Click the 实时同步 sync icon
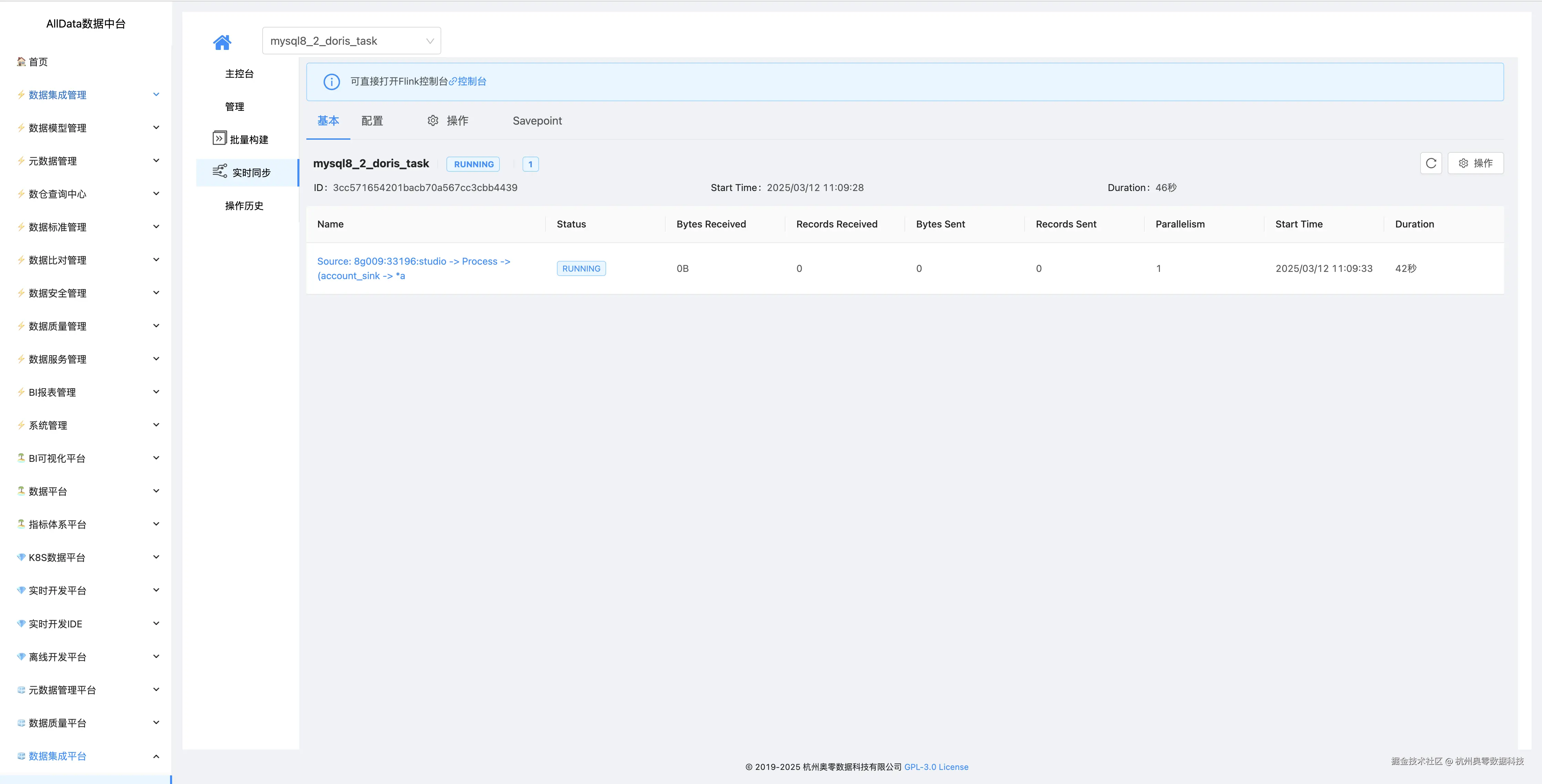The height and width of the screenshot is (784, 1542). [x=220, y=172]
